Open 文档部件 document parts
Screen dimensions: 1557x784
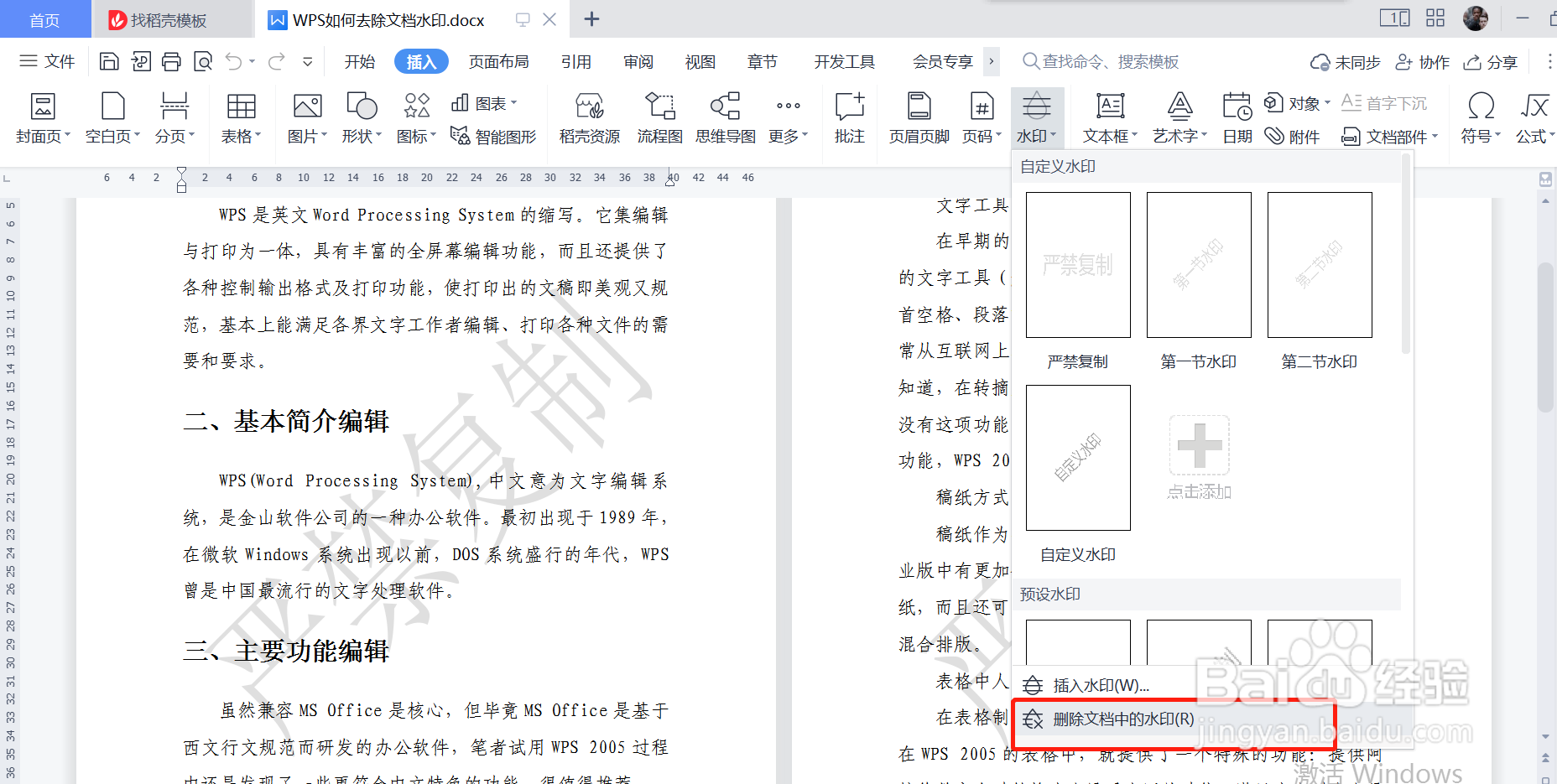pos(1389,136)
